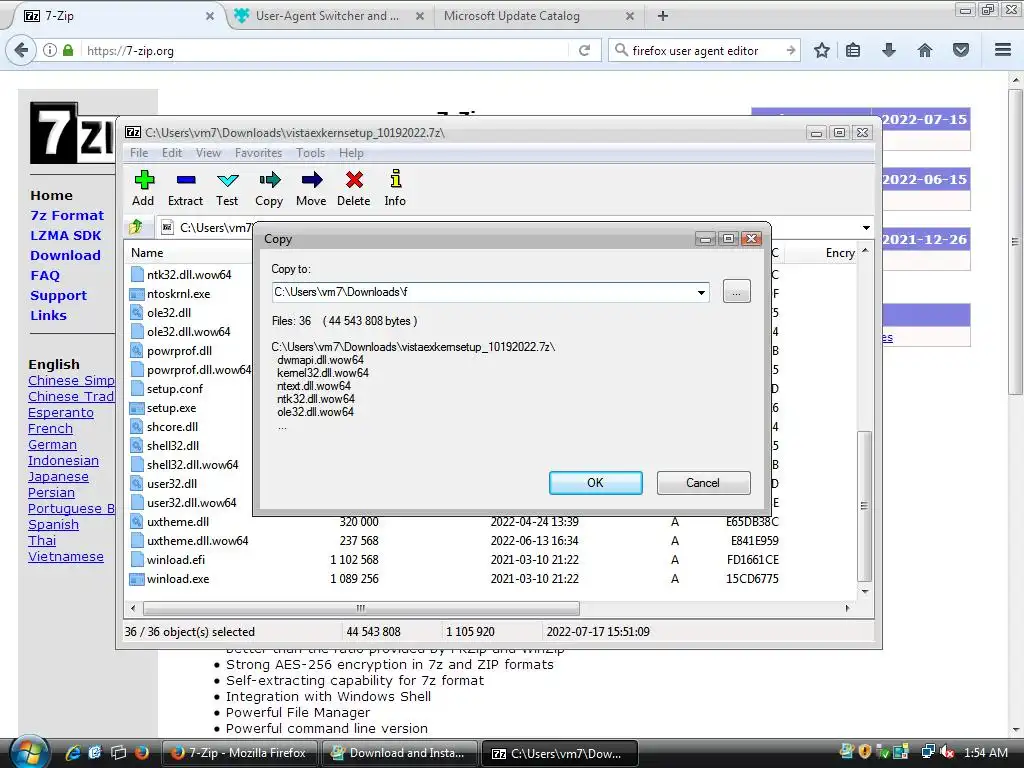Click the site information icon in address bar
1024x768 pixels.
(50, 50)
